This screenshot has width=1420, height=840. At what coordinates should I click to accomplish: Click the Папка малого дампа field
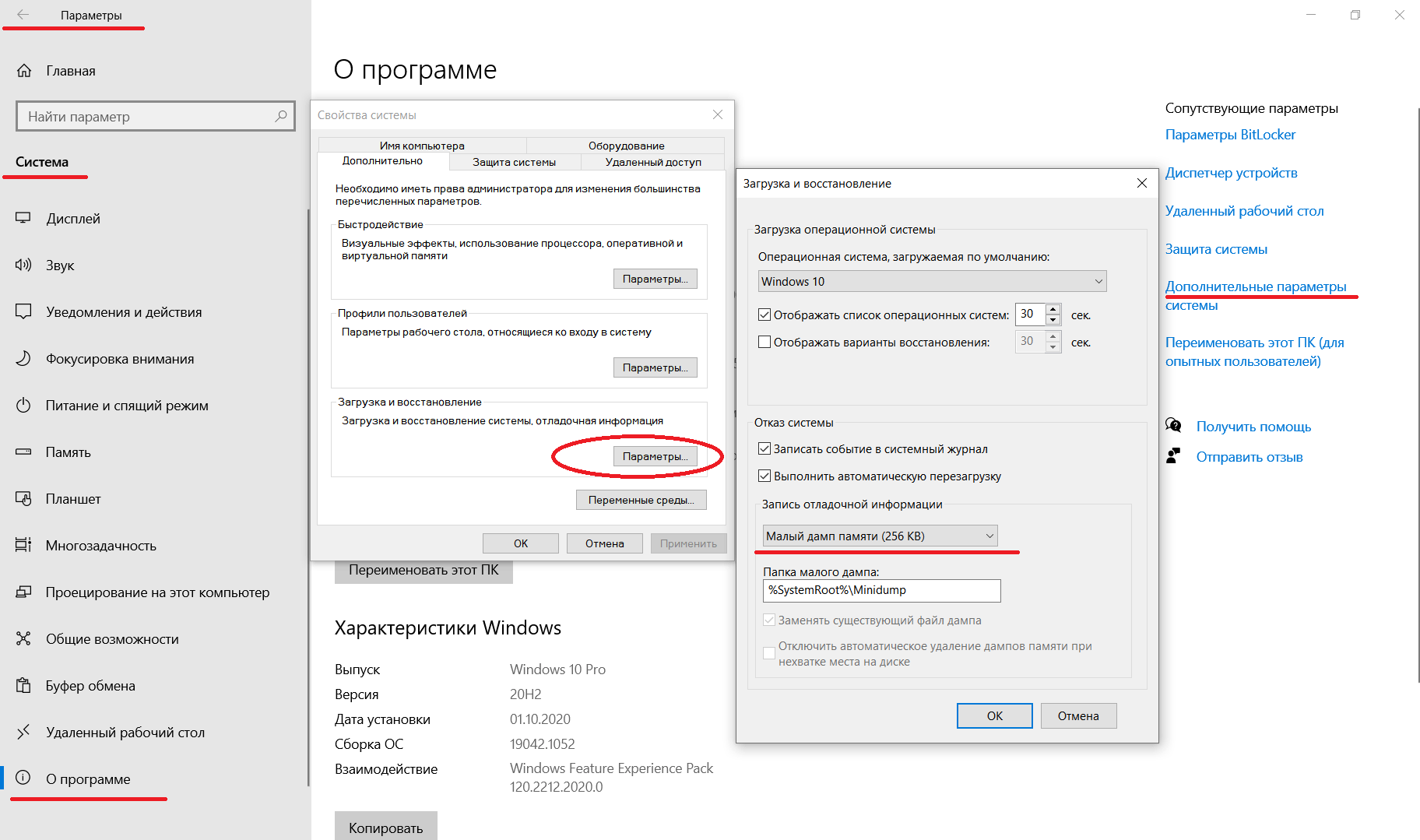click(x=882, y=590)
